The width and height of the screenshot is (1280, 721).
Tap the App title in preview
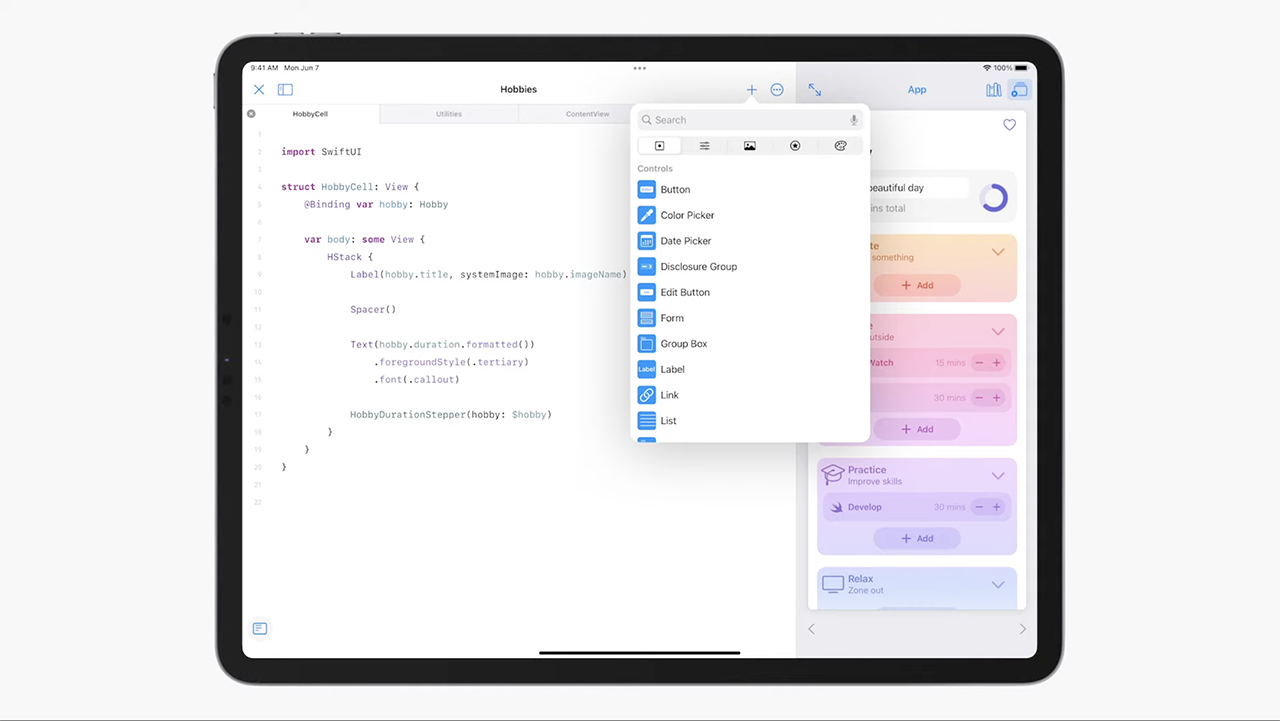click(x=917, y=90)
